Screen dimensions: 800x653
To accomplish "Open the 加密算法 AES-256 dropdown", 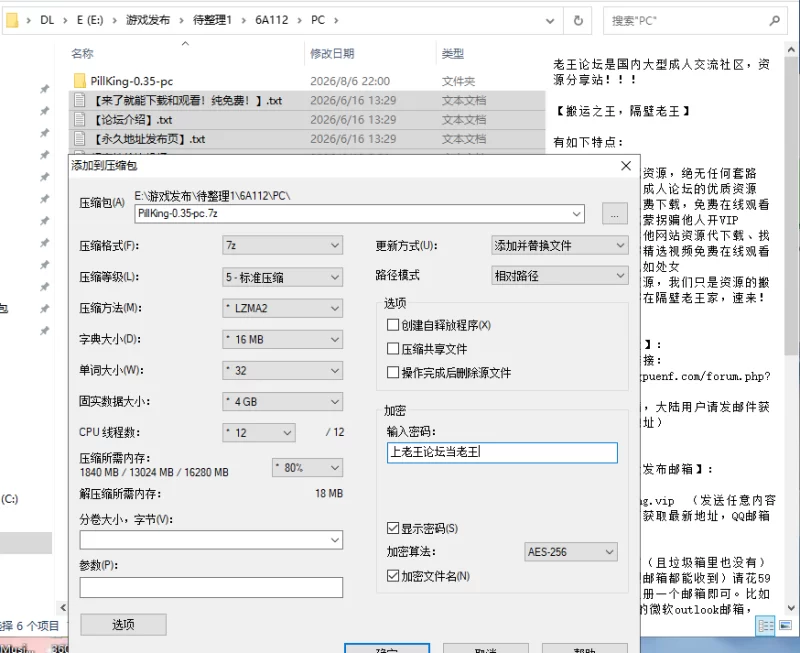I will click(571, 551).
